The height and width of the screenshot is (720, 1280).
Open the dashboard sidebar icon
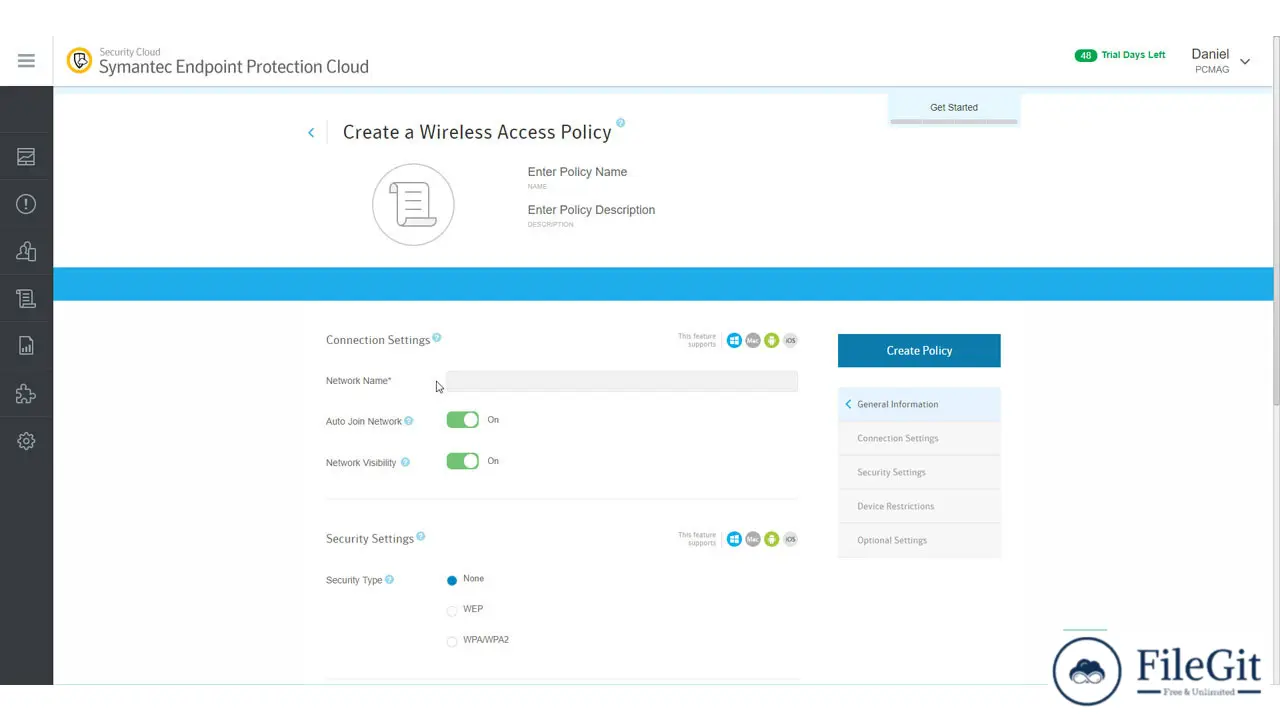[x=26, y=157]
